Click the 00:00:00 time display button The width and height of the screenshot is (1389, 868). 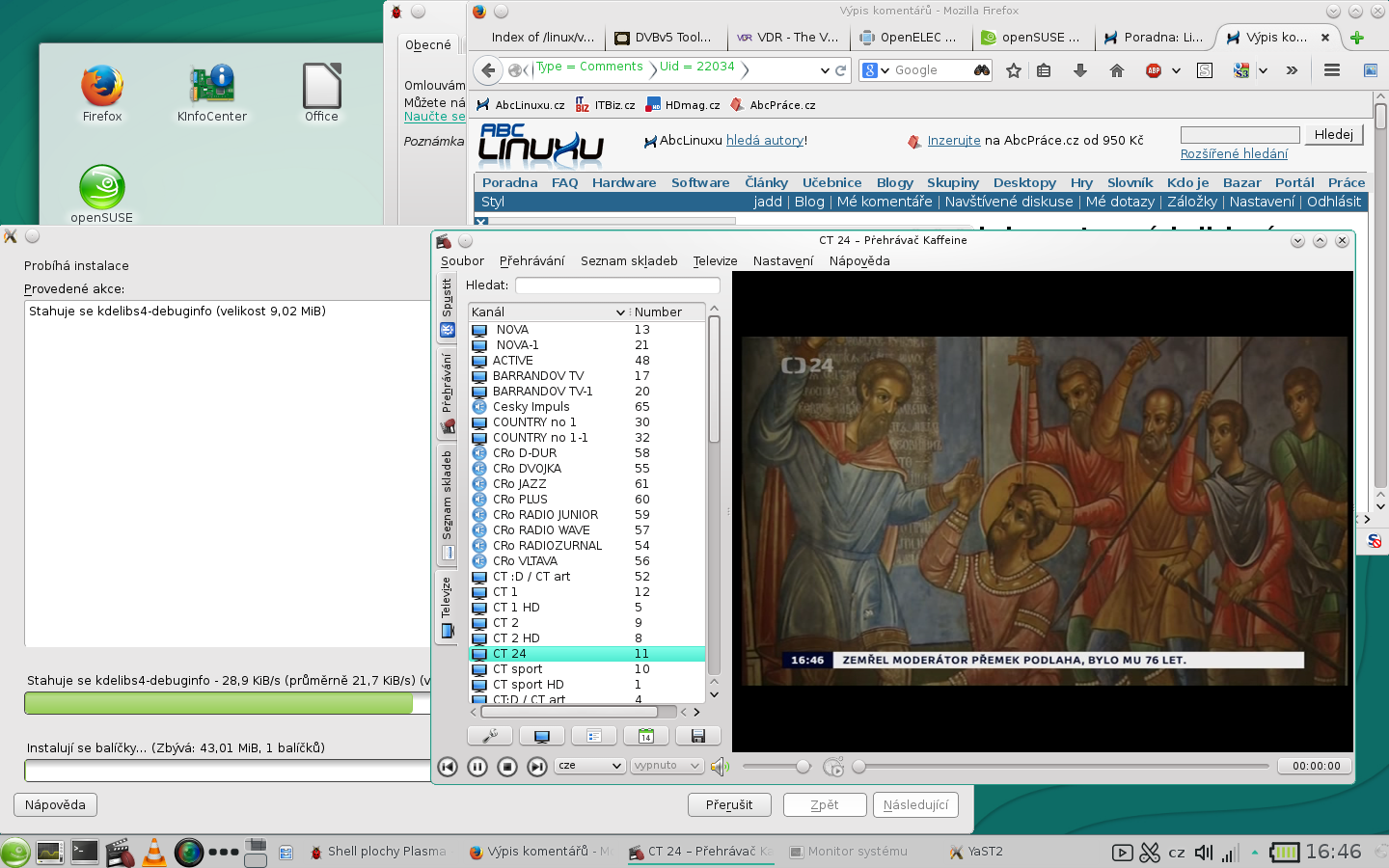[x=1317, y=766]
